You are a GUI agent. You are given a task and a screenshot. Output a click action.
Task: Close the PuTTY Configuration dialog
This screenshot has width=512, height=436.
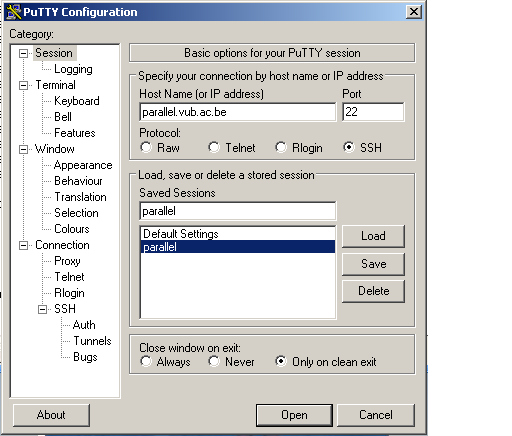[414, 12]
